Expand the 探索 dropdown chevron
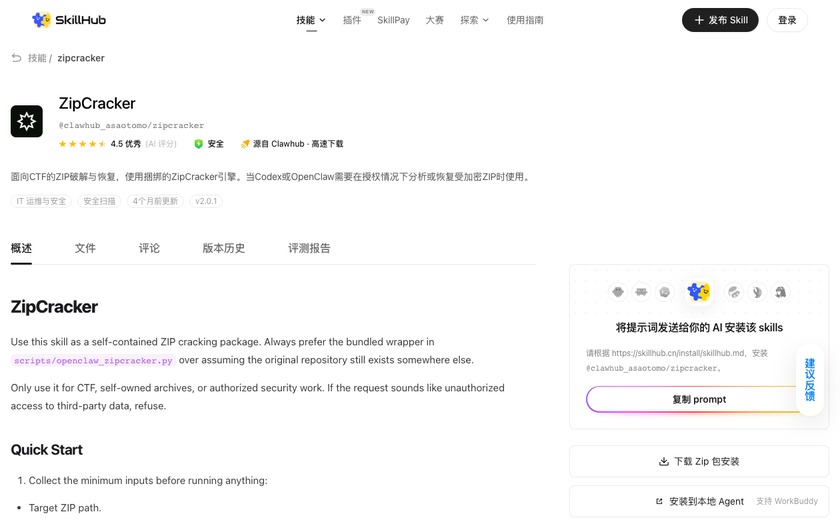This screenshot has height=520, width=840. (486, 20)
